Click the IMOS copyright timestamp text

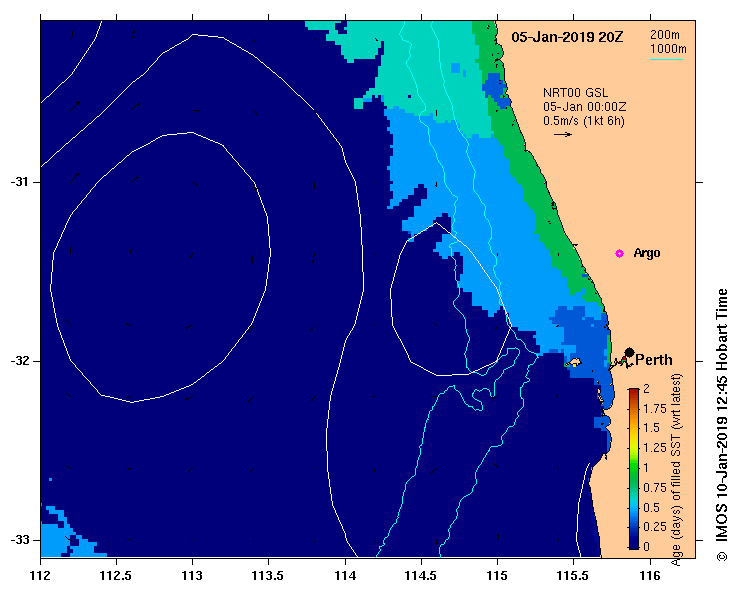tap(722, 425)
